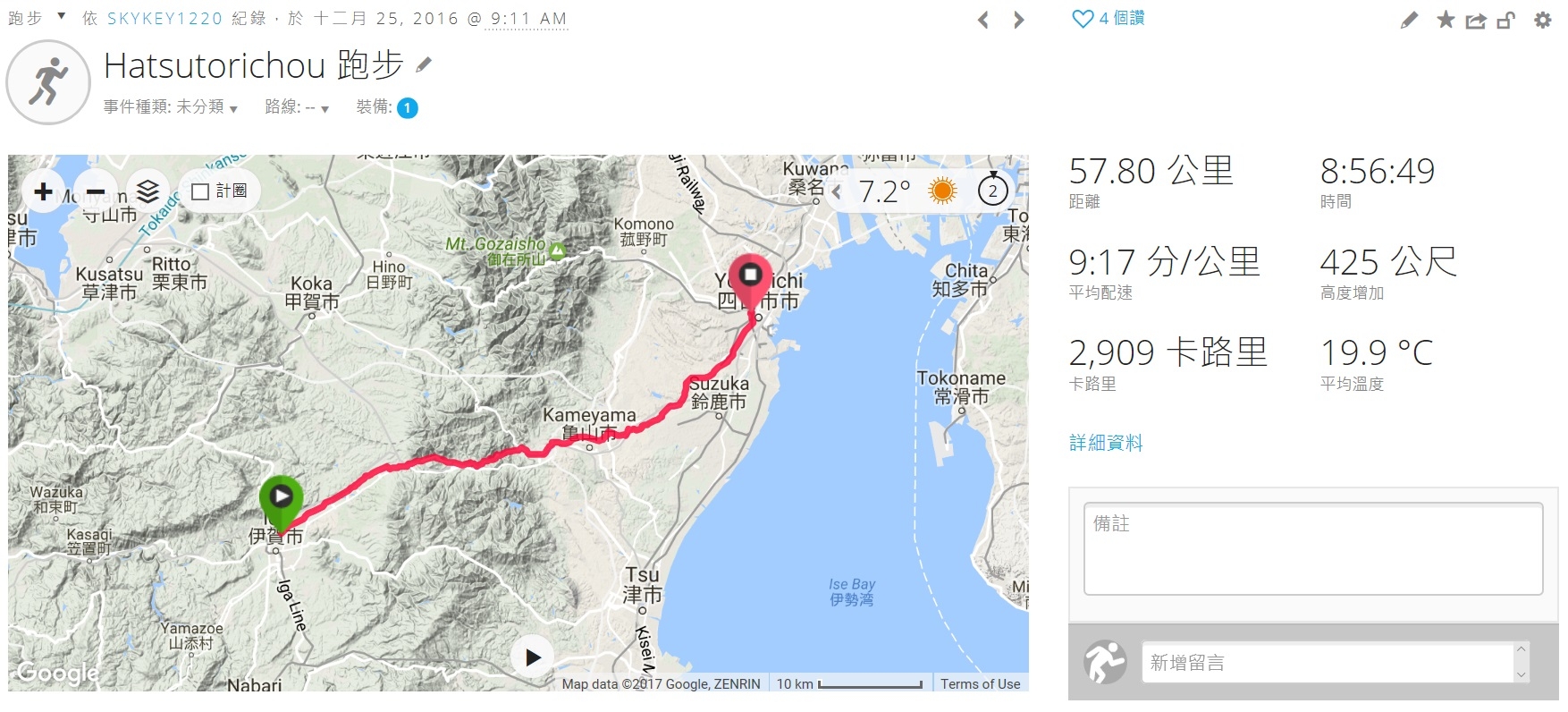1568x712 pixels.
Task: Zoom out of the route map
Action: (96, 191)
